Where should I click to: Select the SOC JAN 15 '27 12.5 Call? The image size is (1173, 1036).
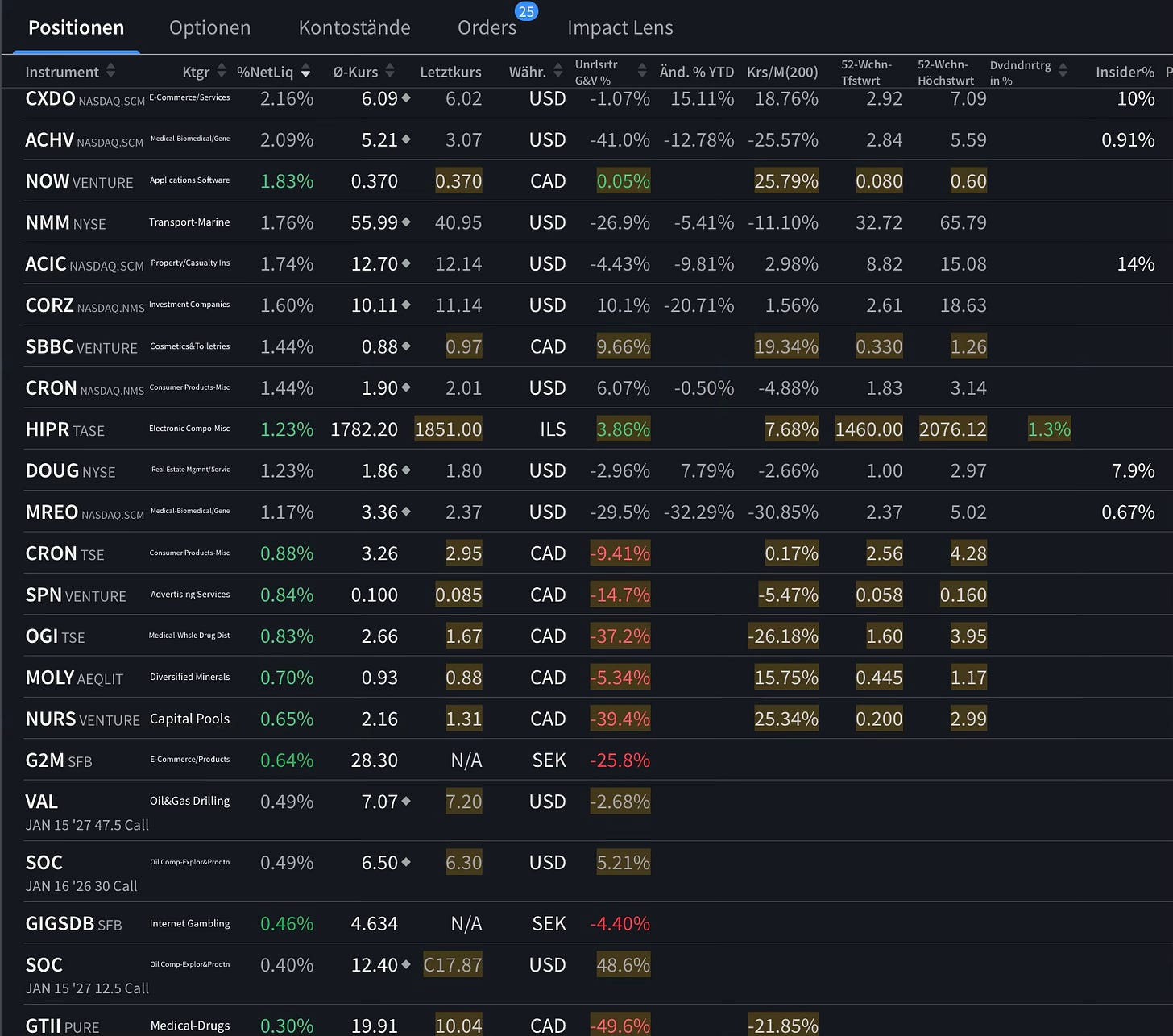(87, 976)
